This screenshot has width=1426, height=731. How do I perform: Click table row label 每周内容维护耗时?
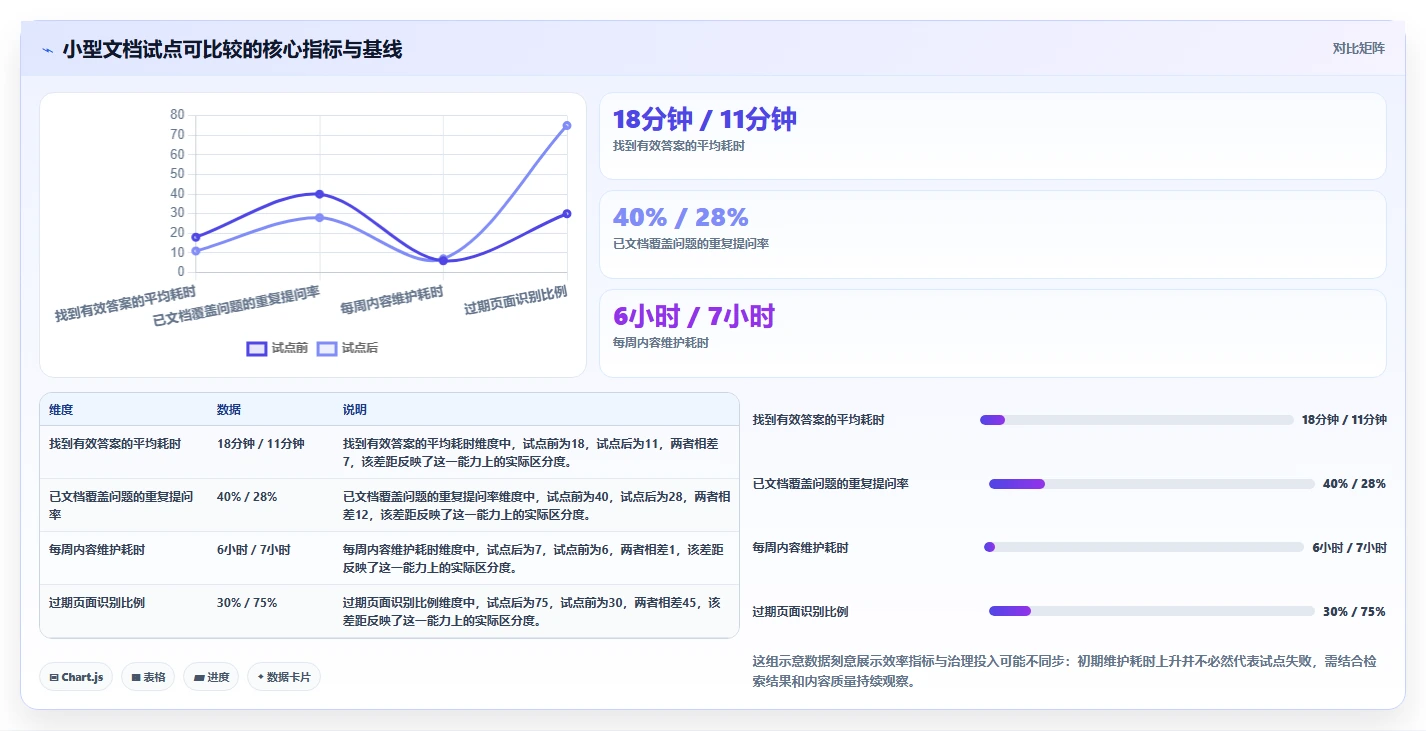point(97,549)
